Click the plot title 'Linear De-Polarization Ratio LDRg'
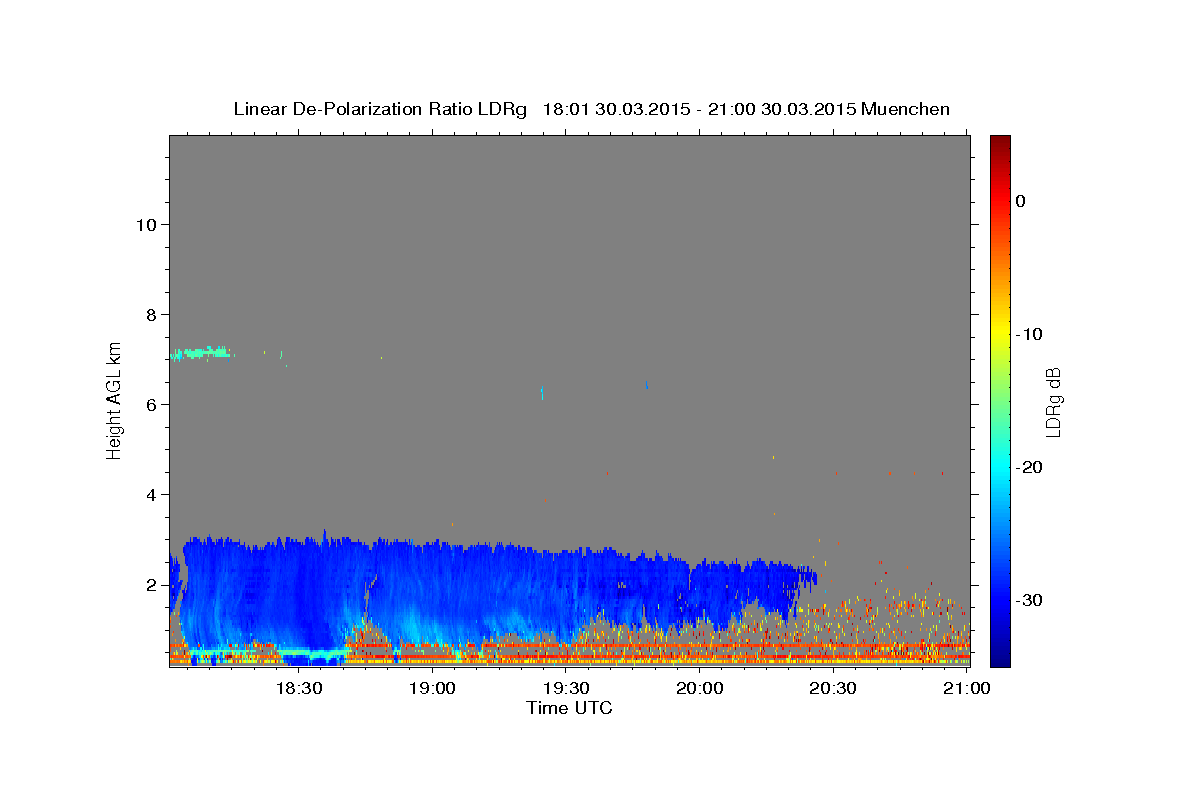 pos(379,109)
